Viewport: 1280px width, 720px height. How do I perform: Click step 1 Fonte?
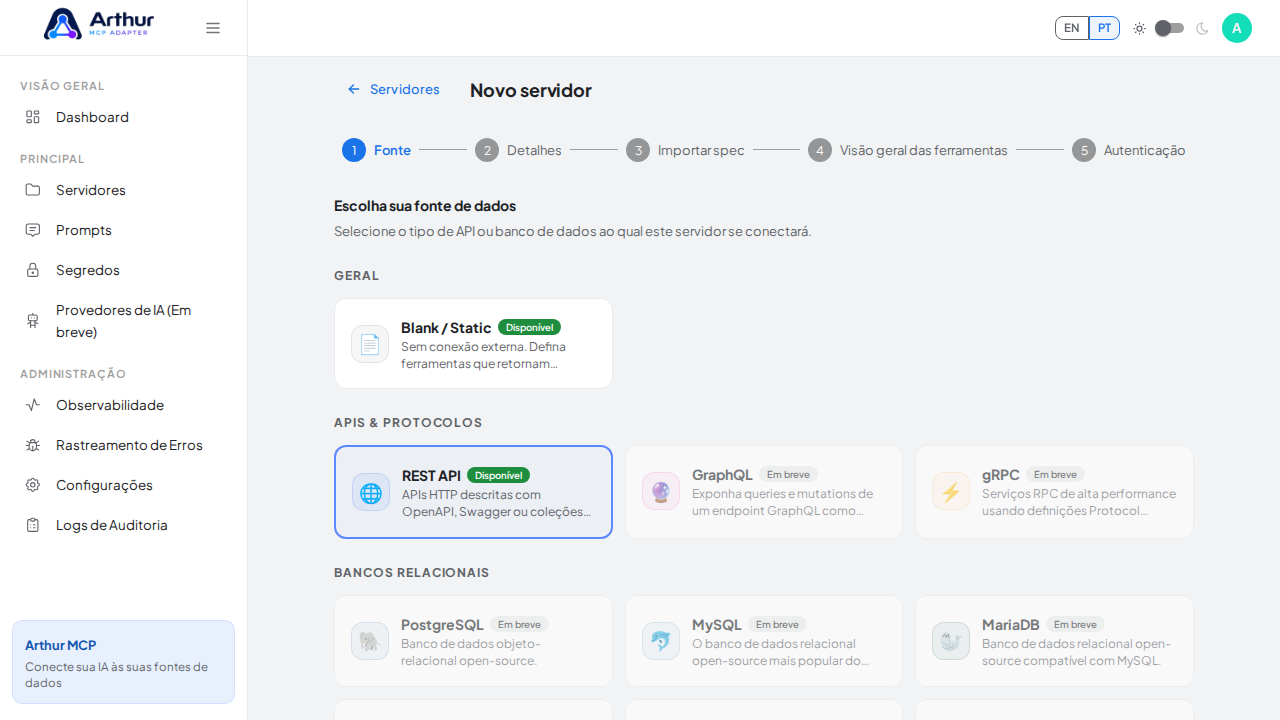click(x=376, y=150)
